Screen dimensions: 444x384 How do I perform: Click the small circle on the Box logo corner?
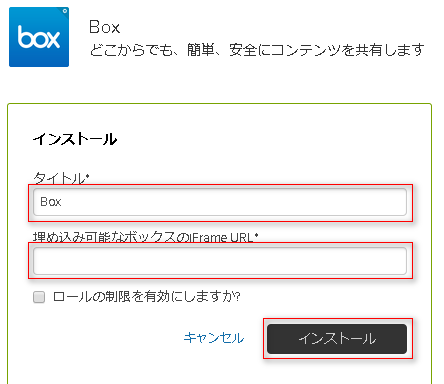[x=65, y=11]
